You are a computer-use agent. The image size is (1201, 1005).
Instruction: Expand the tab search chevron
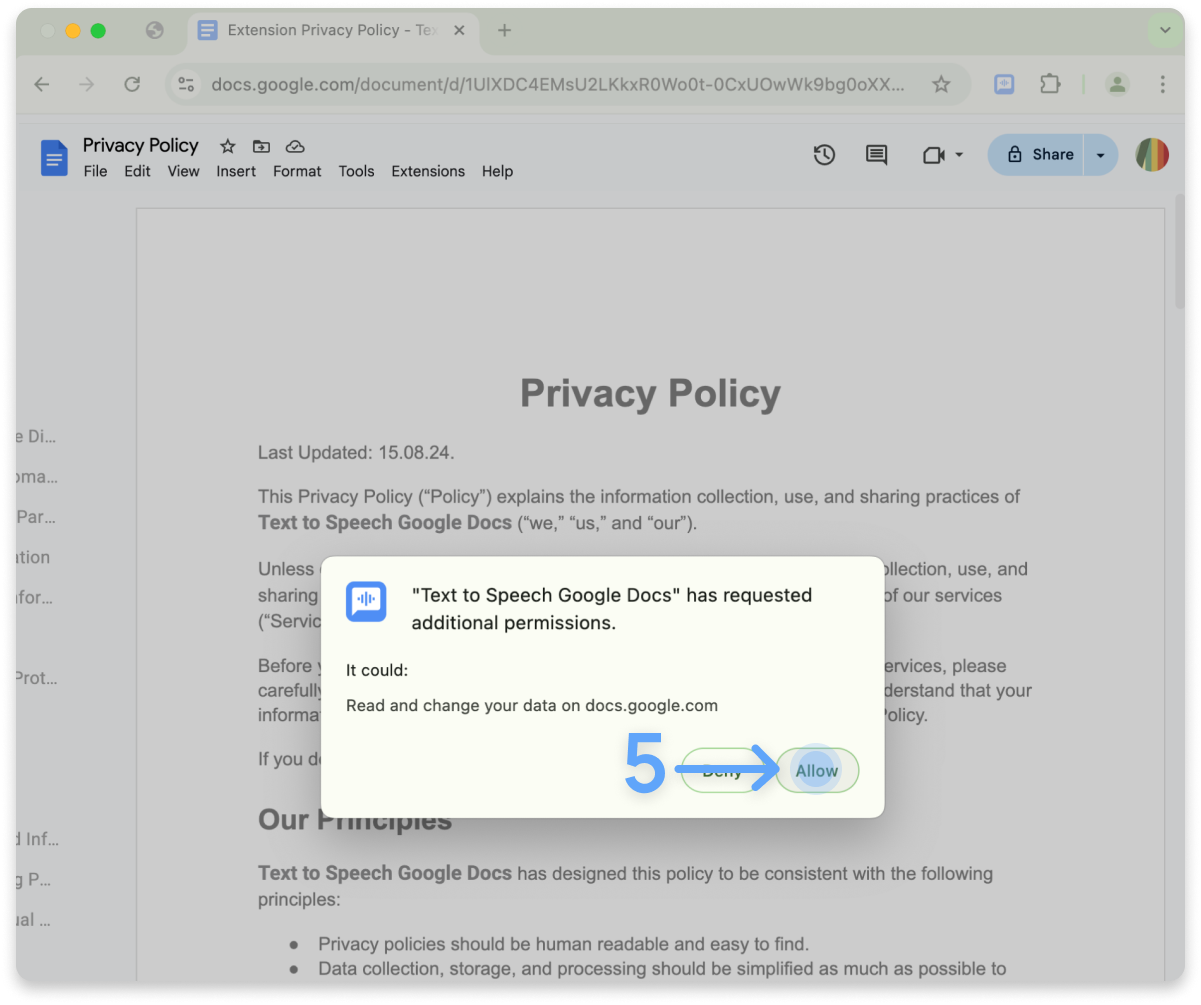click(1165, 30)
